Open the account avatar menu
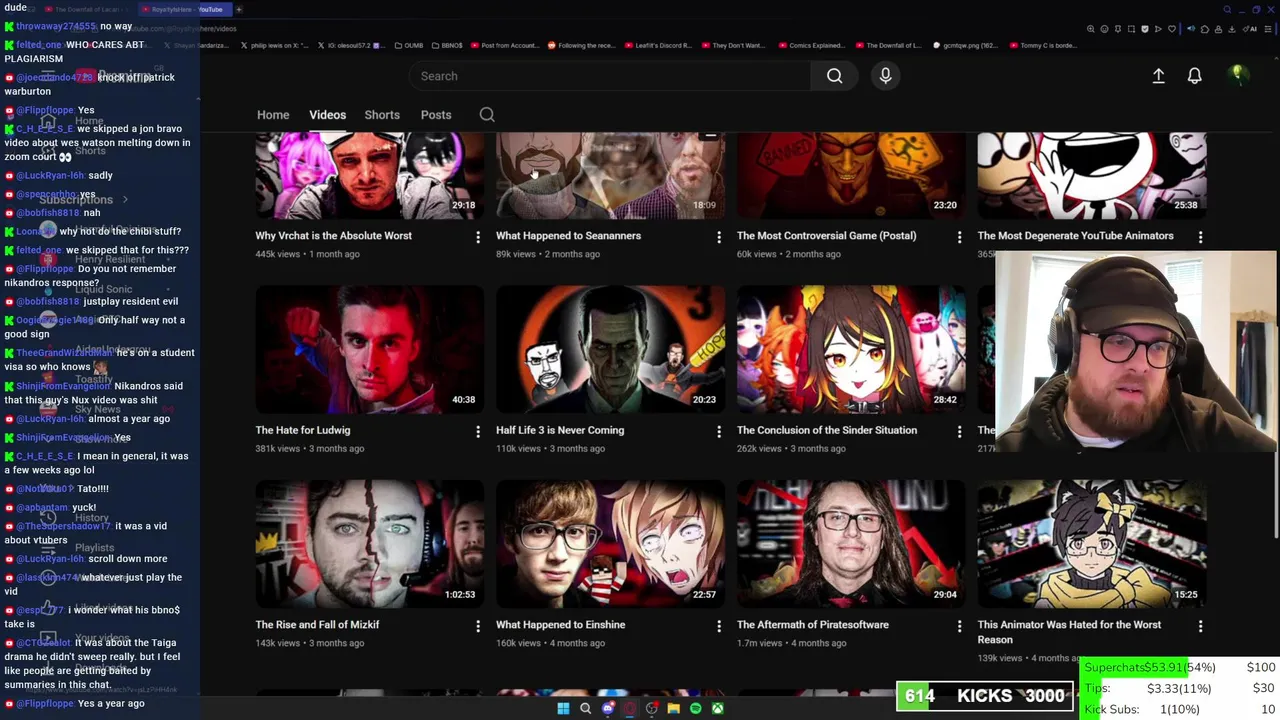 [x=1237, y=75]
